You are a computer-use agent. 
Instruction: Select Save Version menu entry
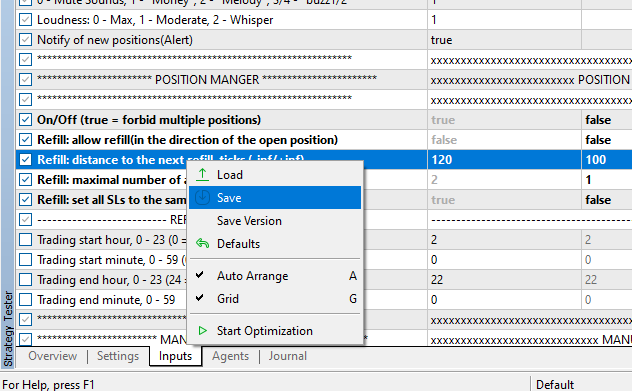[x=275, y=220]
